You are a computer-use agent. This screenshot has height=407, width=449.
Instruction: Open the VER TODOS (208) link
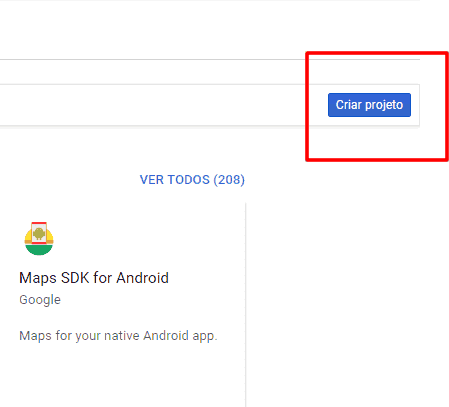192,180
